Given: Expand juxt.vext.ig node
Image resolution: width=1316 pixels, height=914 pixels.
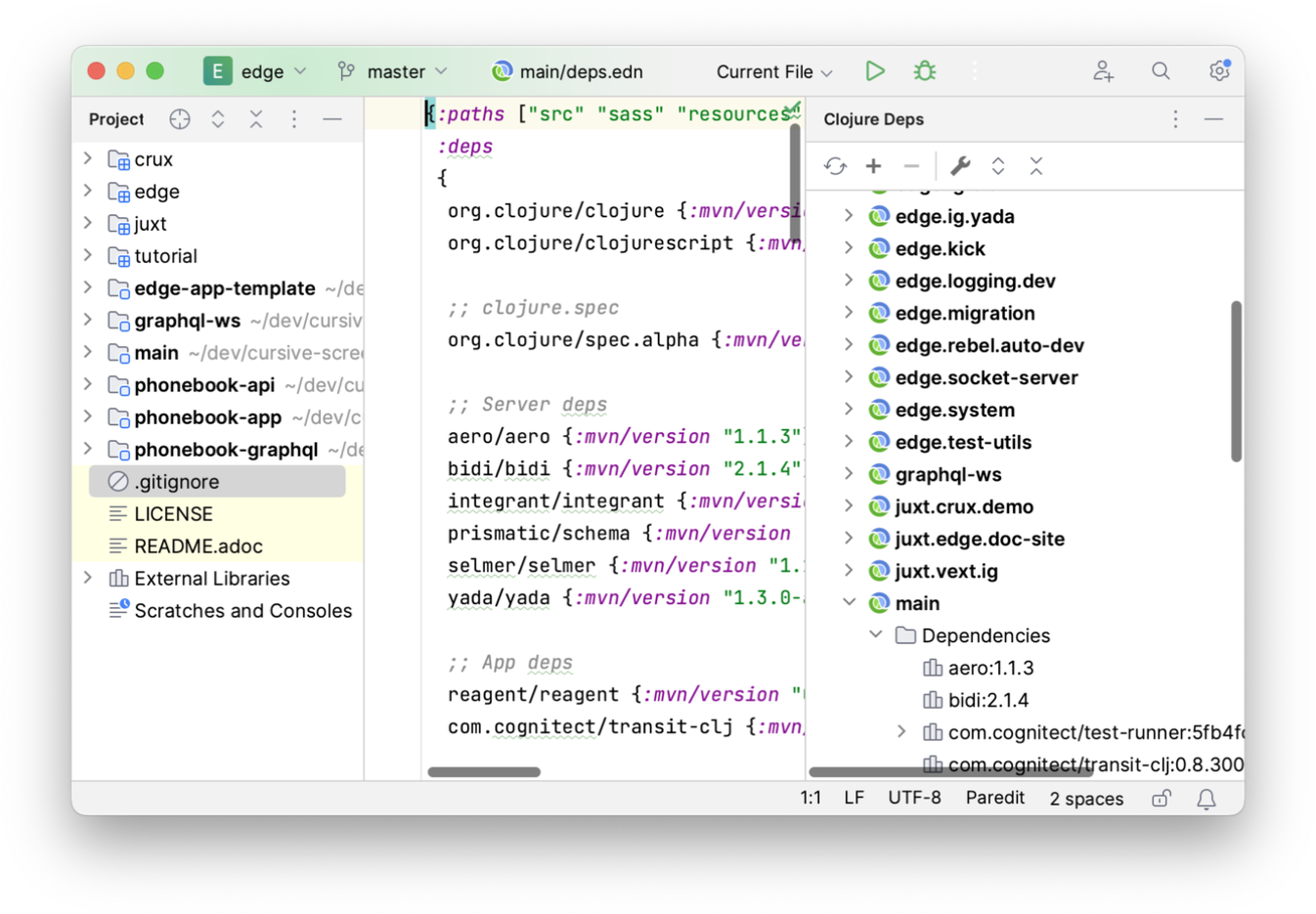Looking at the screenshot, I should click(849, 571).
